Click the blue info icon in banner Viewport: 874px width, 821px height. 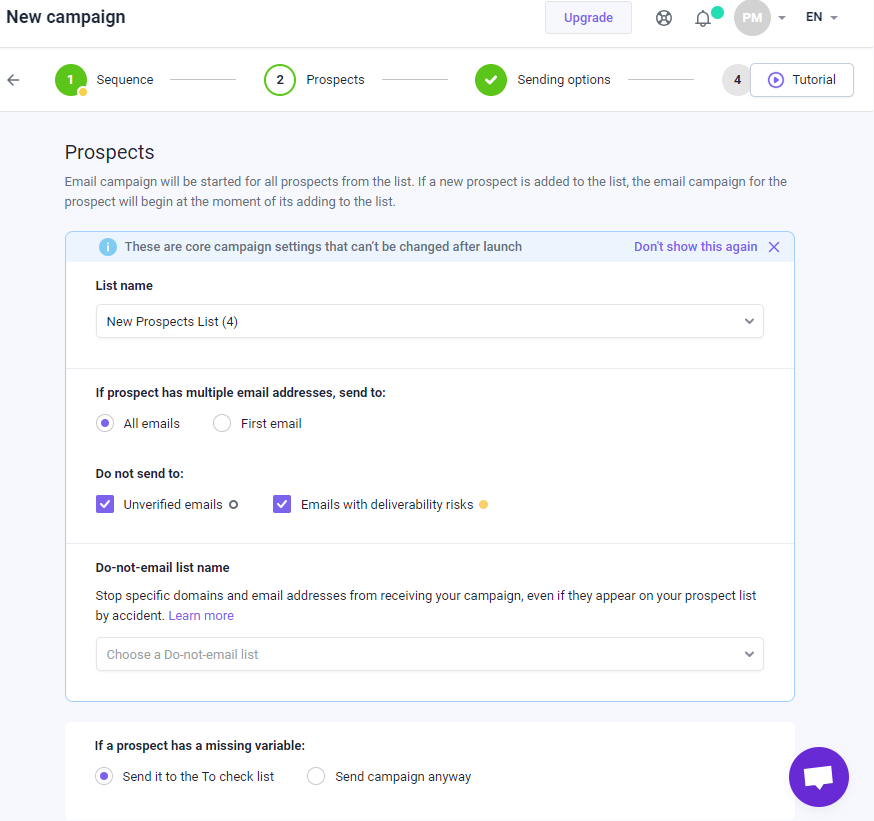tap(108, 246)
